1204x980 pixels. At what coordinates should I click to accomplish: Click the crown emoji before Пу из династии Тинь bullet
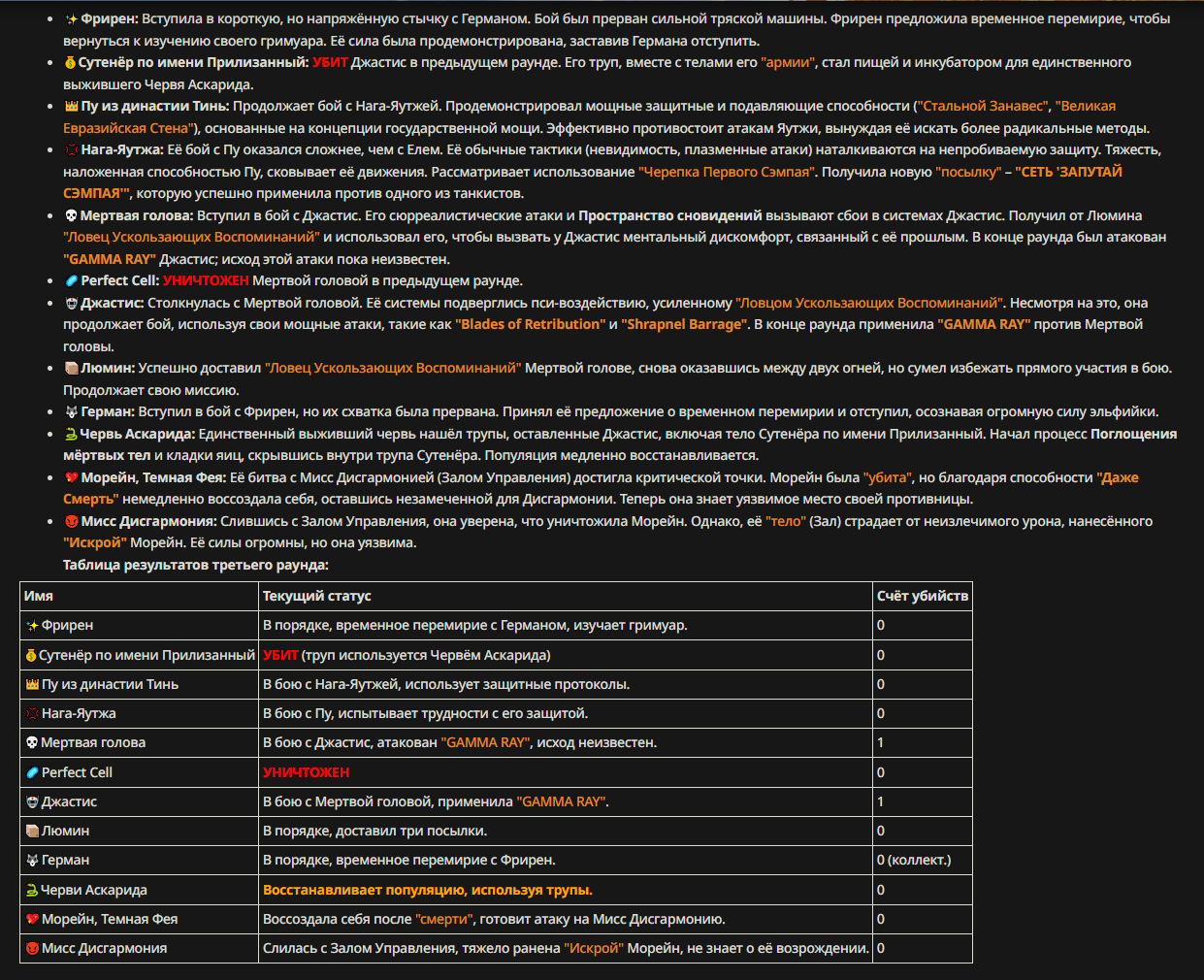[x=71, y=107]
